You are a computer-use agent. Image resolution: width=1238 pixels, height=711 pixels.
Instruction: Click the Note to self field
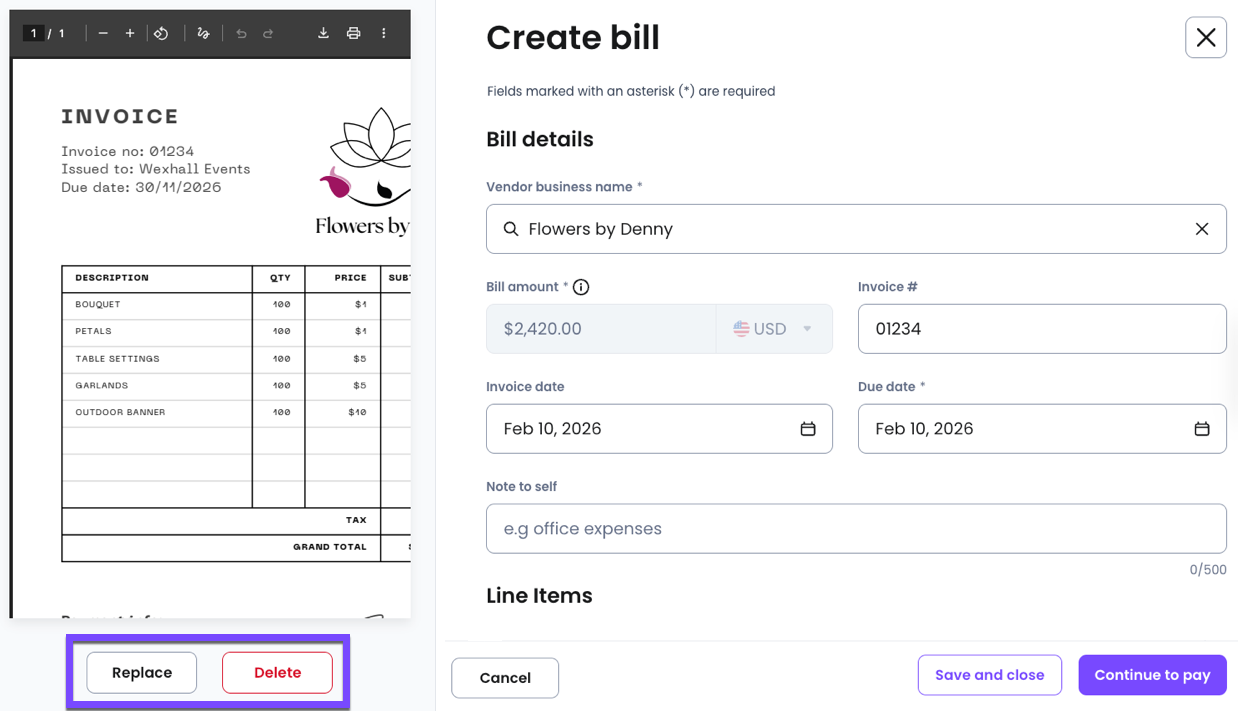(855, 529)
